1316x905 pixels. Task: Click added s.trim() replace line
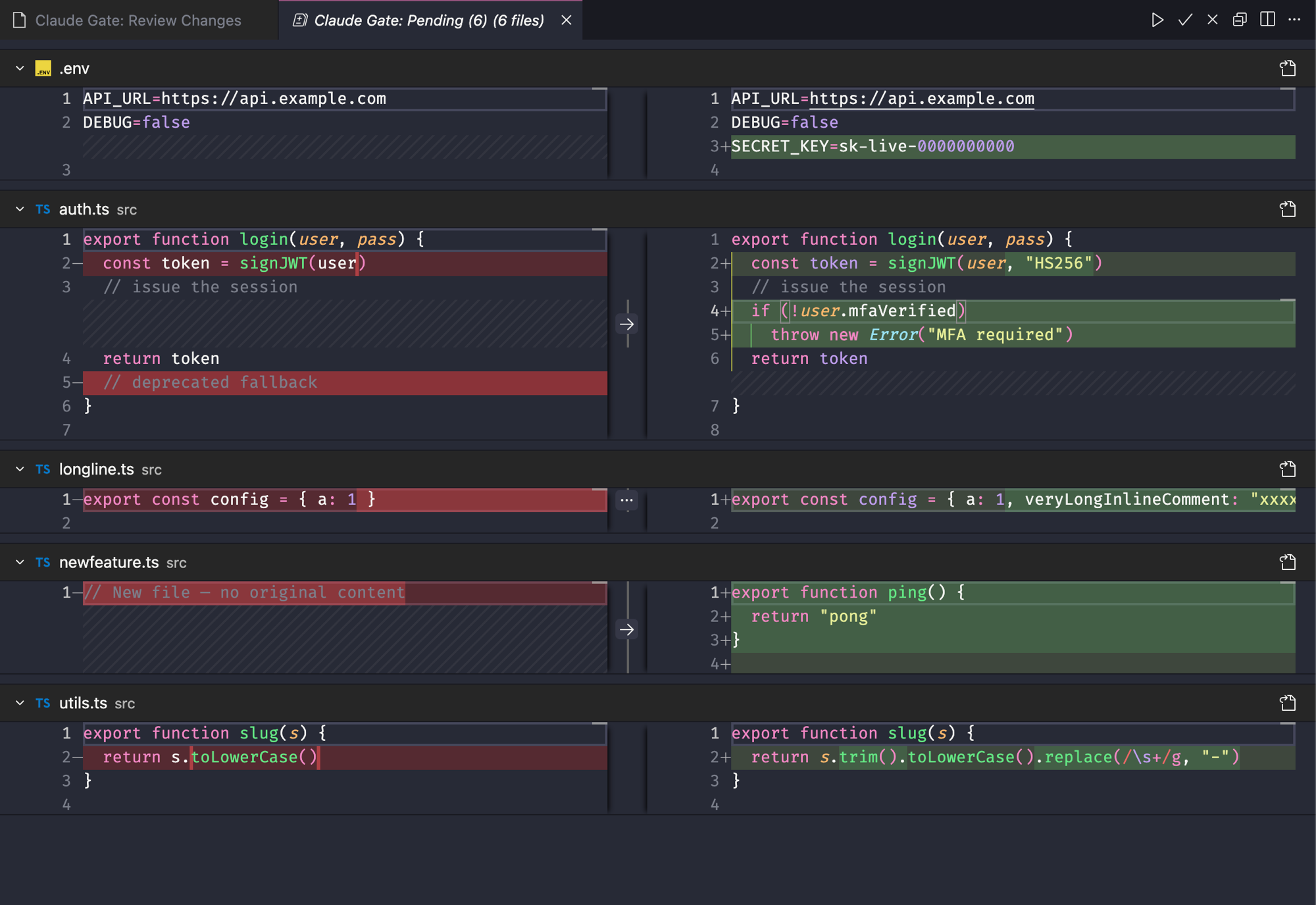1013,757
